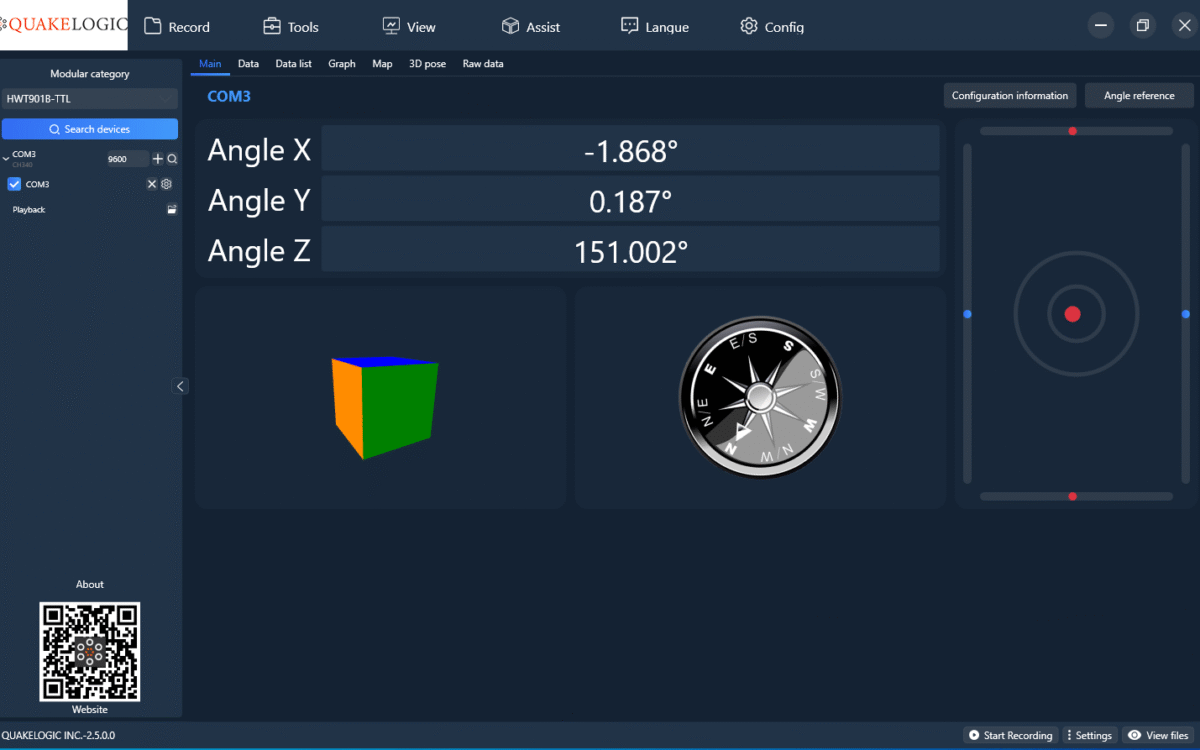
Task: Open the 9600 baud rate dropdown
Action: pyautogui.click(x=127, y=159)
